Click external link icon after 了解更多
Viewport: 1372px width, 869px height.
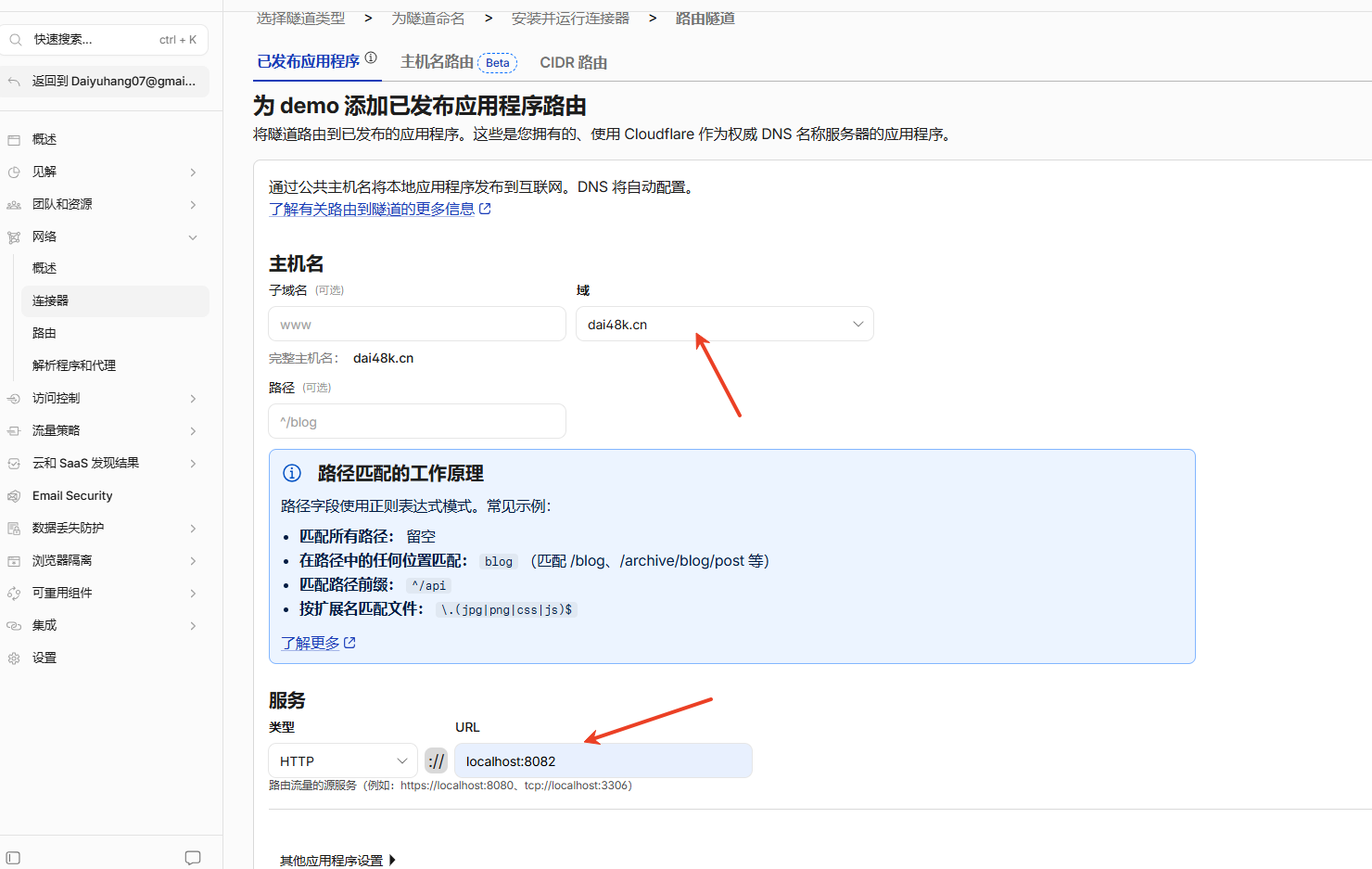click(x=349, y=642)
